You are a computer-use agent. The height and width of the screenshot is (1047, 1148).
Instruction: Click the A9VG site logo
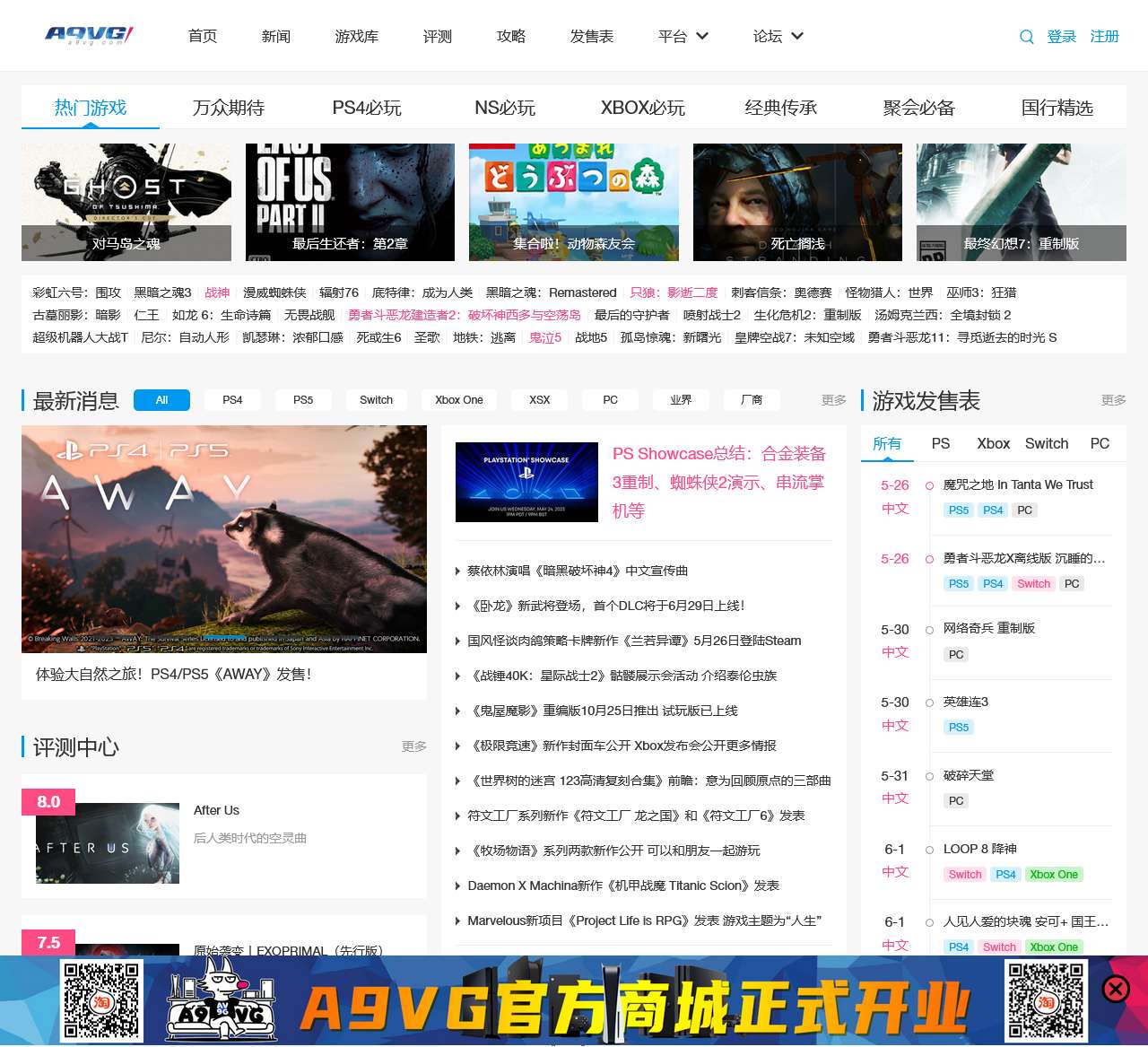(89, 35)
